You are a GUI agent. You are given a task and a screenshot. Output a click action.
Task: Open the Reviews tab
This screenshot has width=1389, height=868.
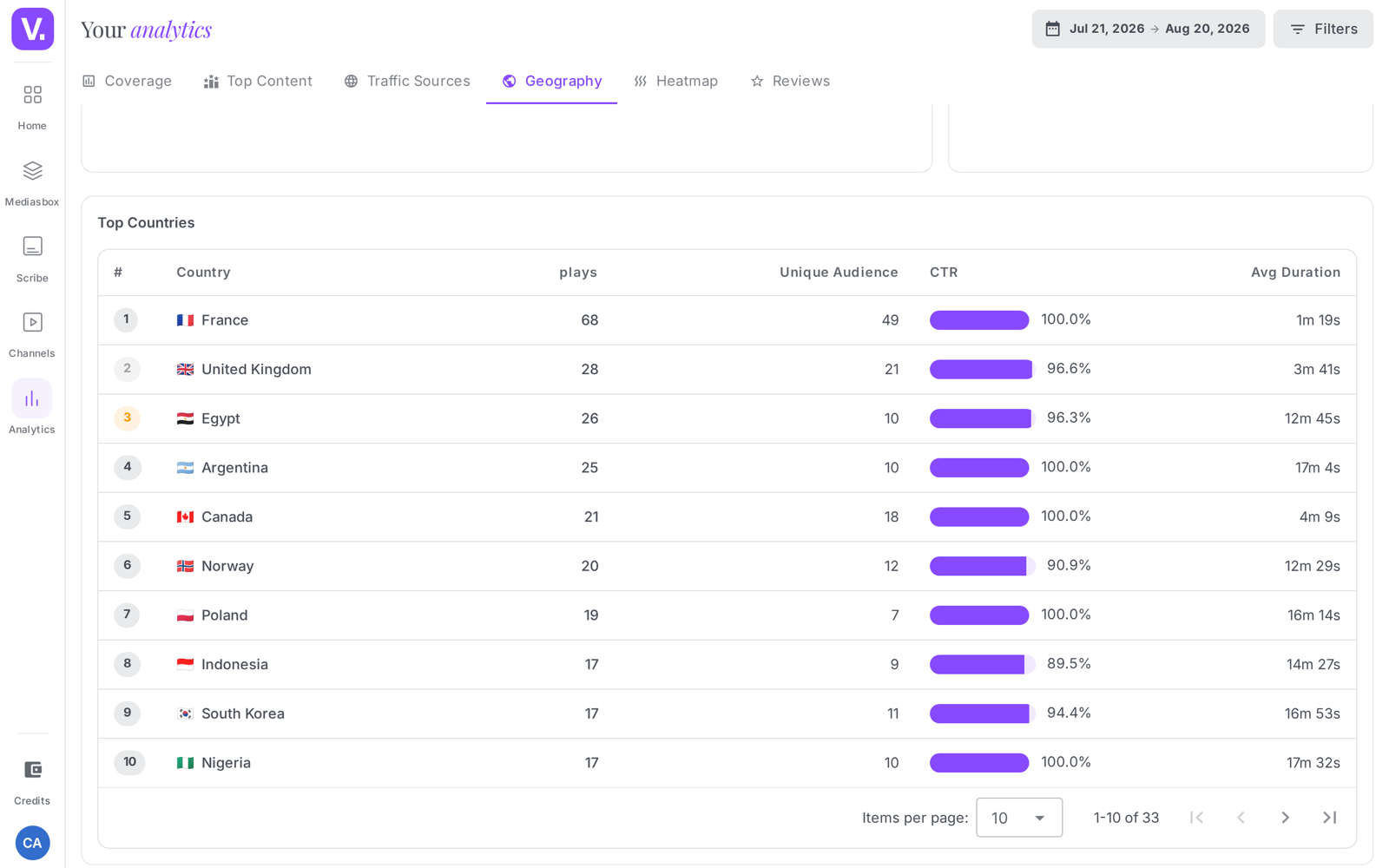point(790,81)
